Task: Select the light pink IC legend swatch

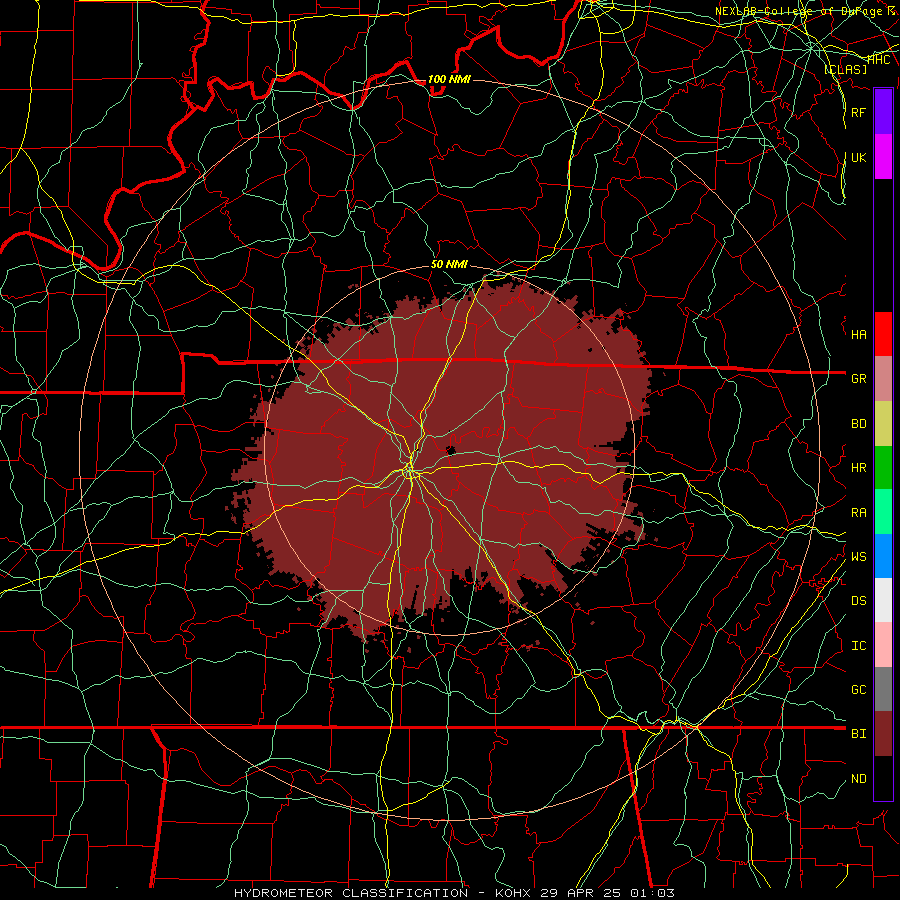Action: click(x=883, y=645)
